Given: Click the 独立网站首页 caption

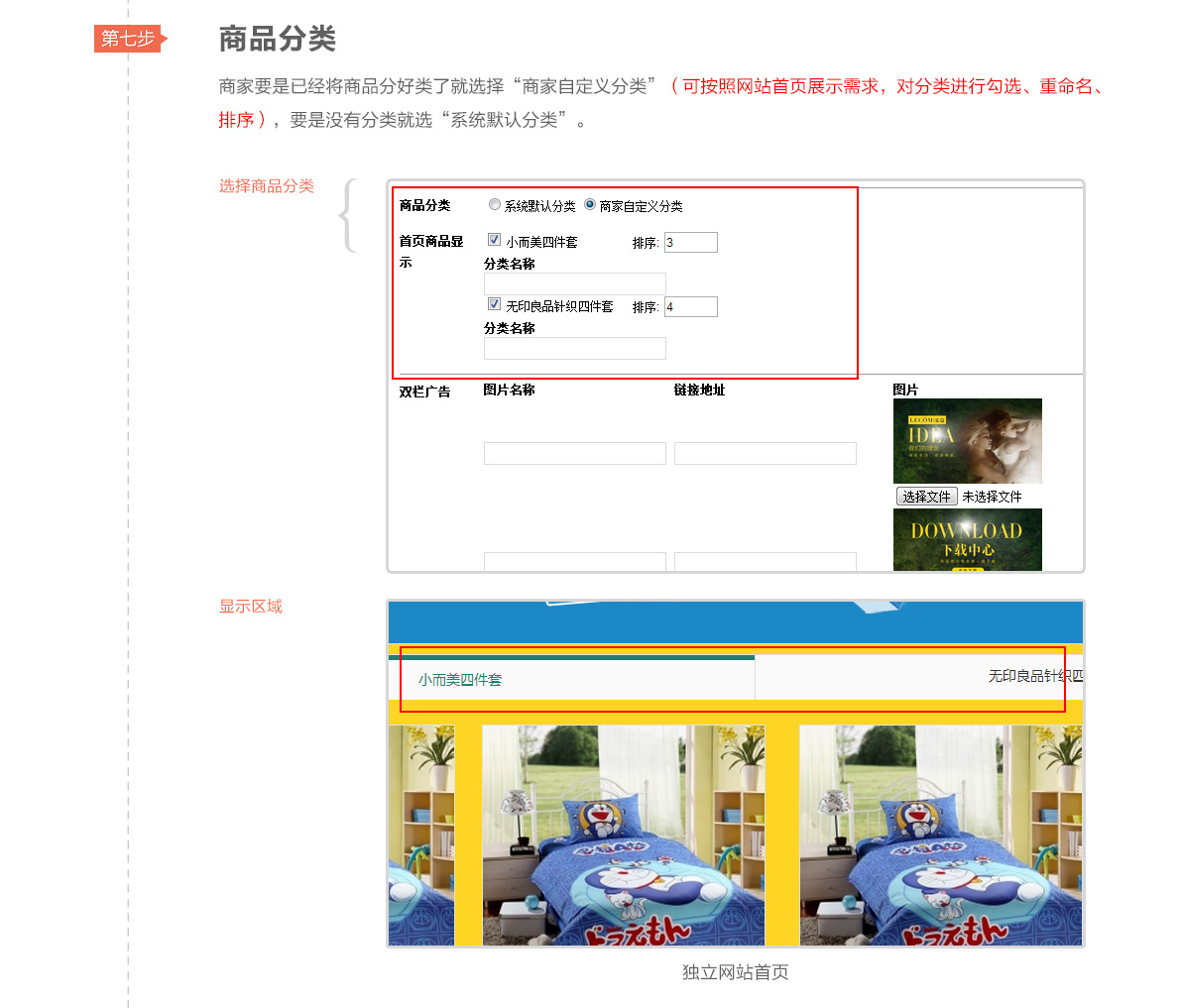Looking at the screenshot, I should (x=735, y=972).
